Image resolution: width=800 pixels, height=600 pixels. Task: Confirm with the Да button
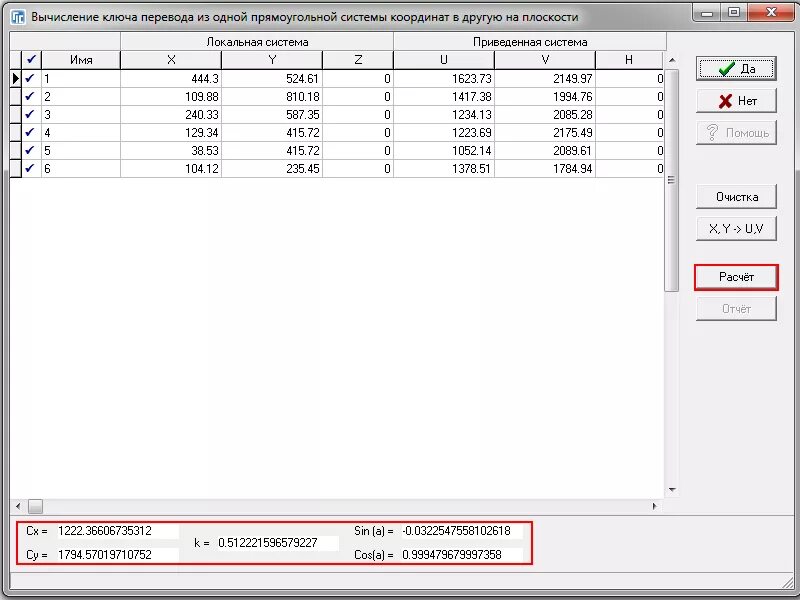pos(736,69)
